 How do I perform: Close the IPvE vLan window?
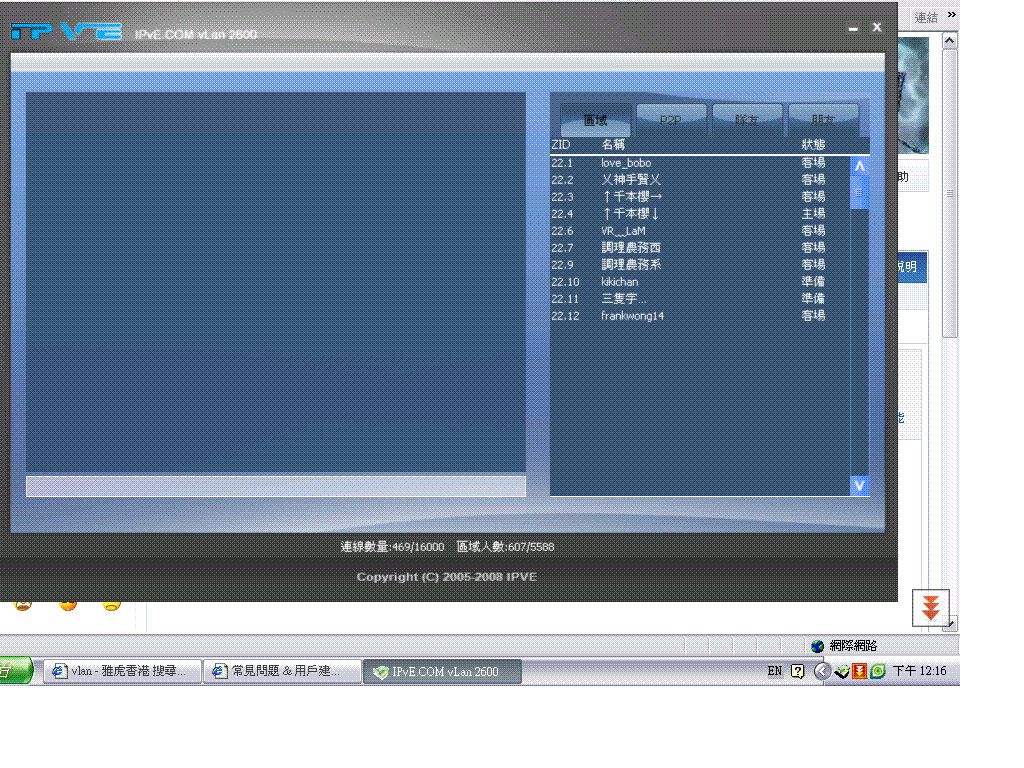[x=877, y=27]
